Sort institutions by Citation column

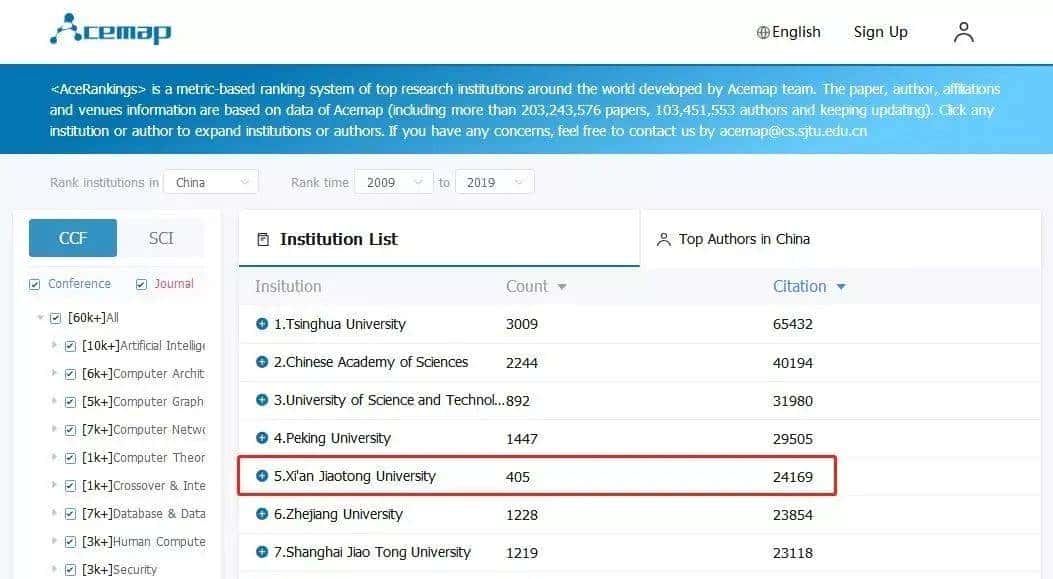[809, 286]
